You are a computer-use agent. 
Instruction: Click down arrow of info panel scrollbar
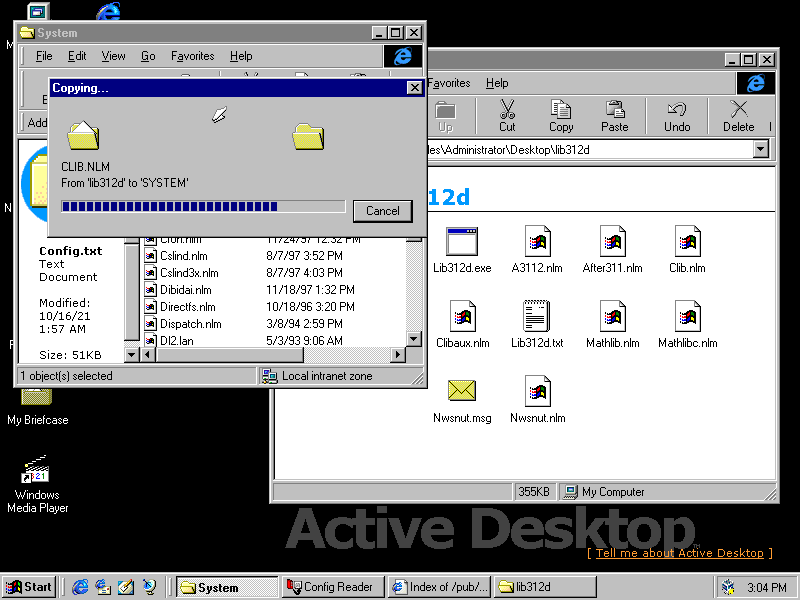[132, 354]
